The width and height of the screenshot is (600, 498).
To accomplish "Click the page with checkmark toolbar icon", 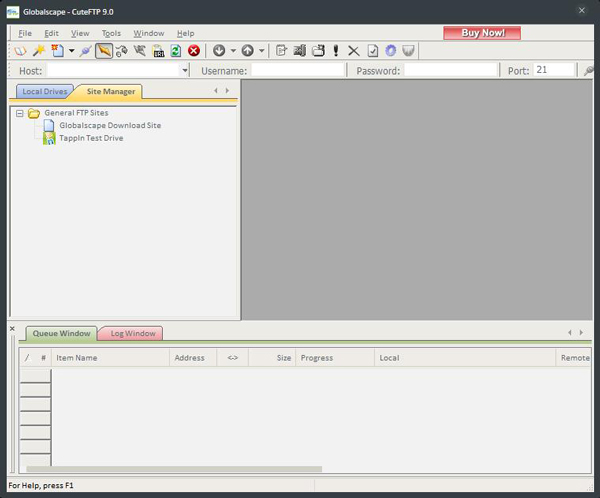I will click(372, 51).
